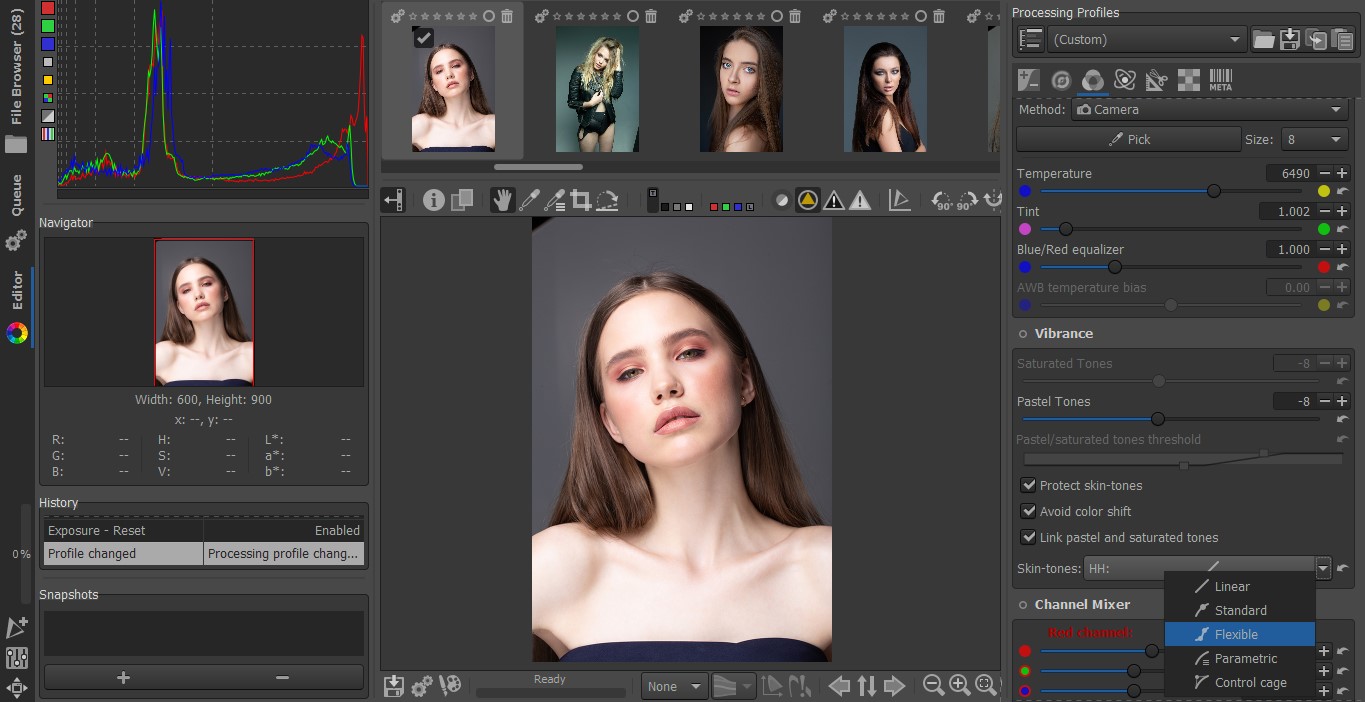Click the Pick button for white balance
The height and width of the screenshot is (702, 1365).
point(1128,139)
